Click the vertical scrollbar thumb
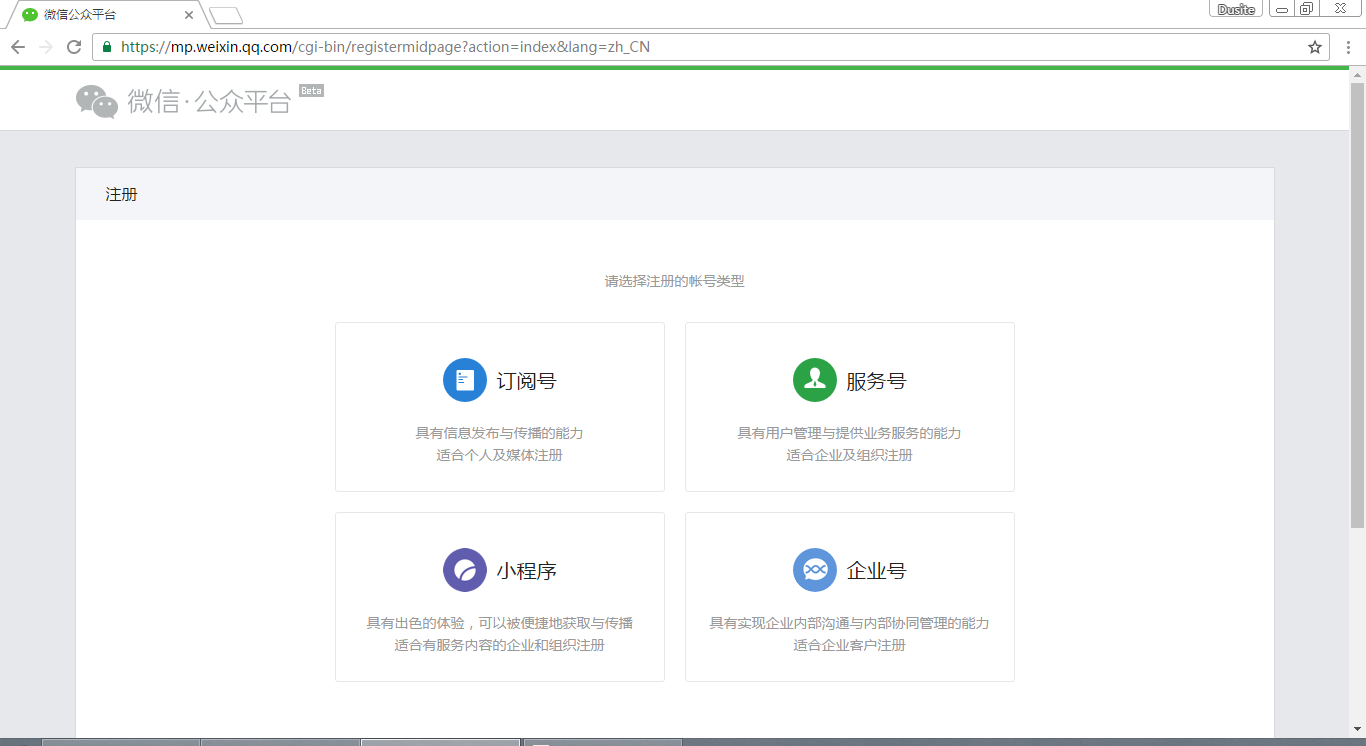 (x=1358, y=305)
